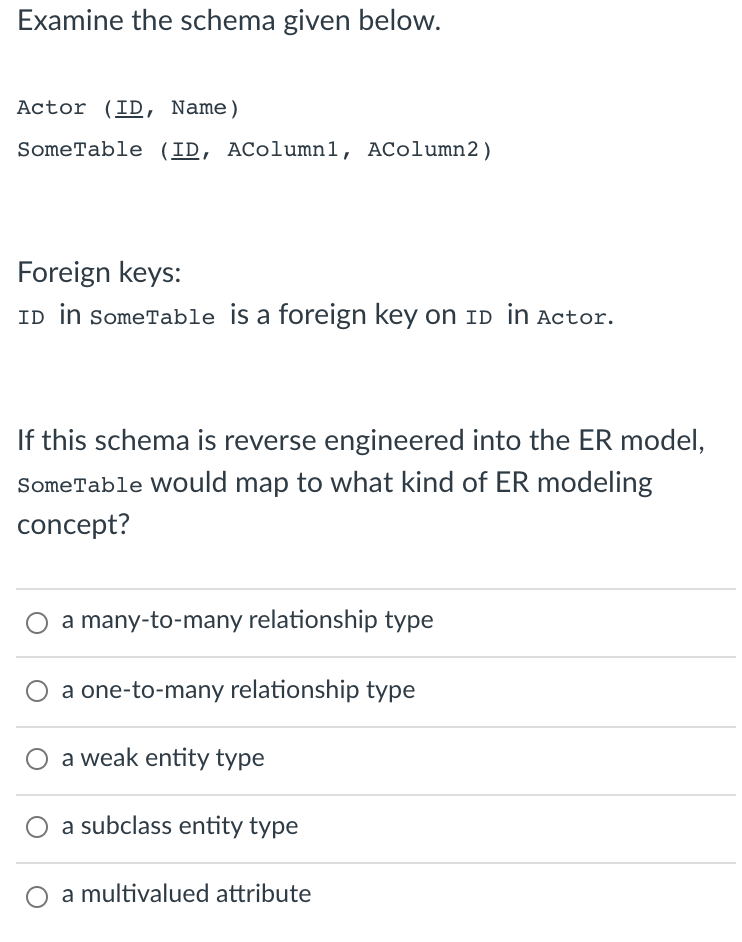Click the label text subclass entity type
Viewport: 742px width, 942px height.
[x=180, y=827]
